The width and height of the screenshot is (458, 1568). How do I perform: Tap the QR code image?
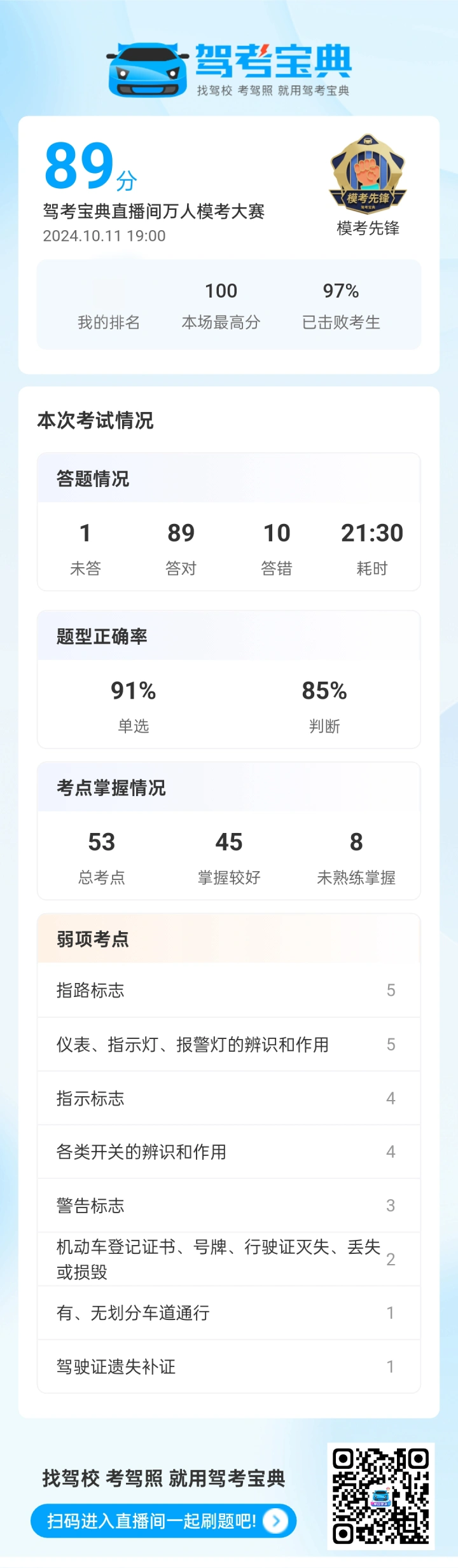[x=380, y=1496]
